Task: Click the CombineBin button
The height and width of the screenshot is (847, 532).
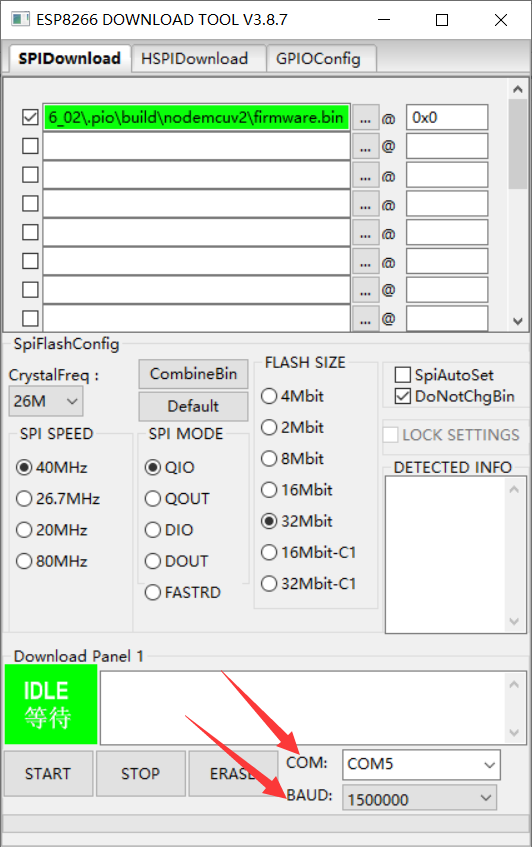Action: (193, 374)
